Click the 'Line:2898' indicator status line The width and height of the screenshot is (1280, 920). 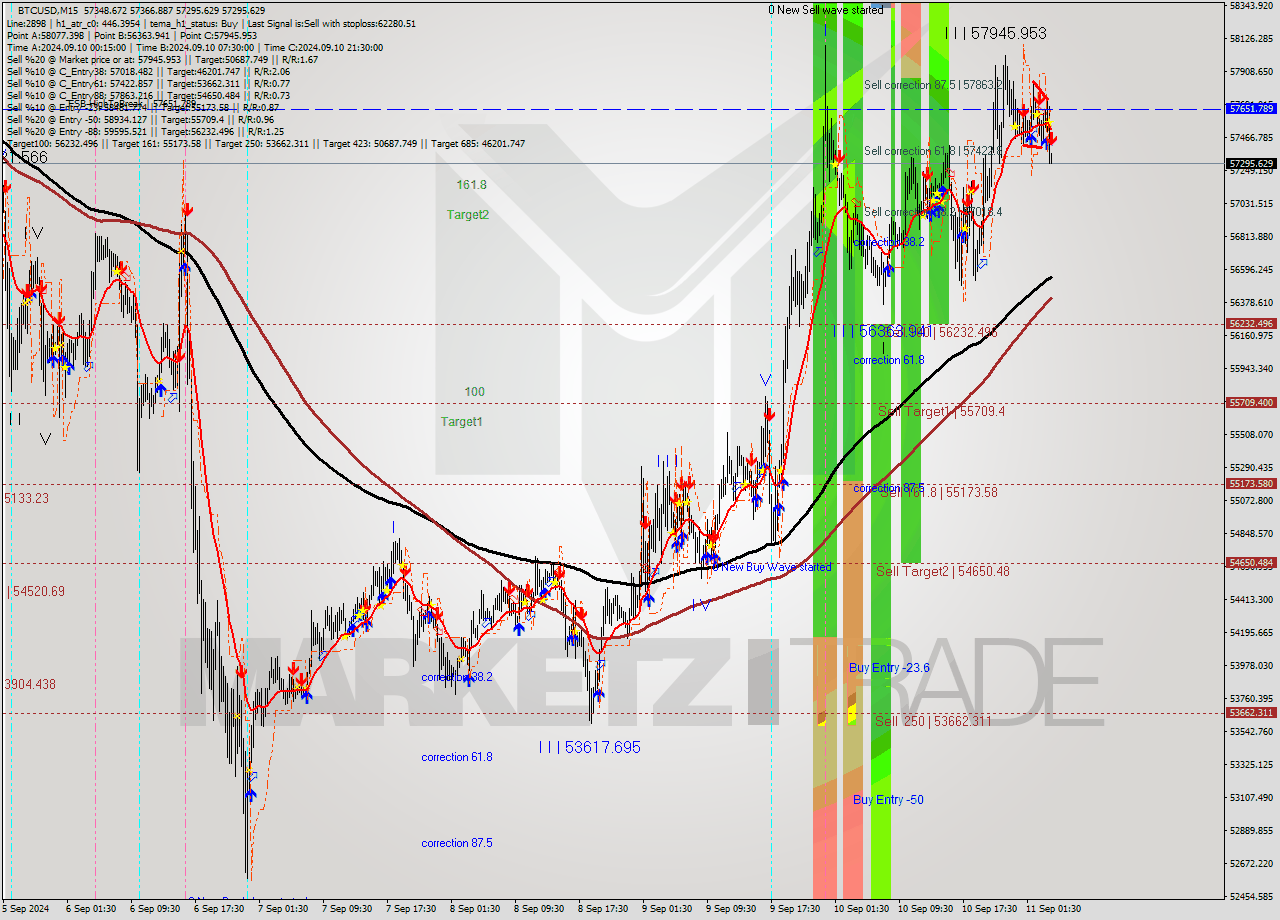[x=211, y=23]
